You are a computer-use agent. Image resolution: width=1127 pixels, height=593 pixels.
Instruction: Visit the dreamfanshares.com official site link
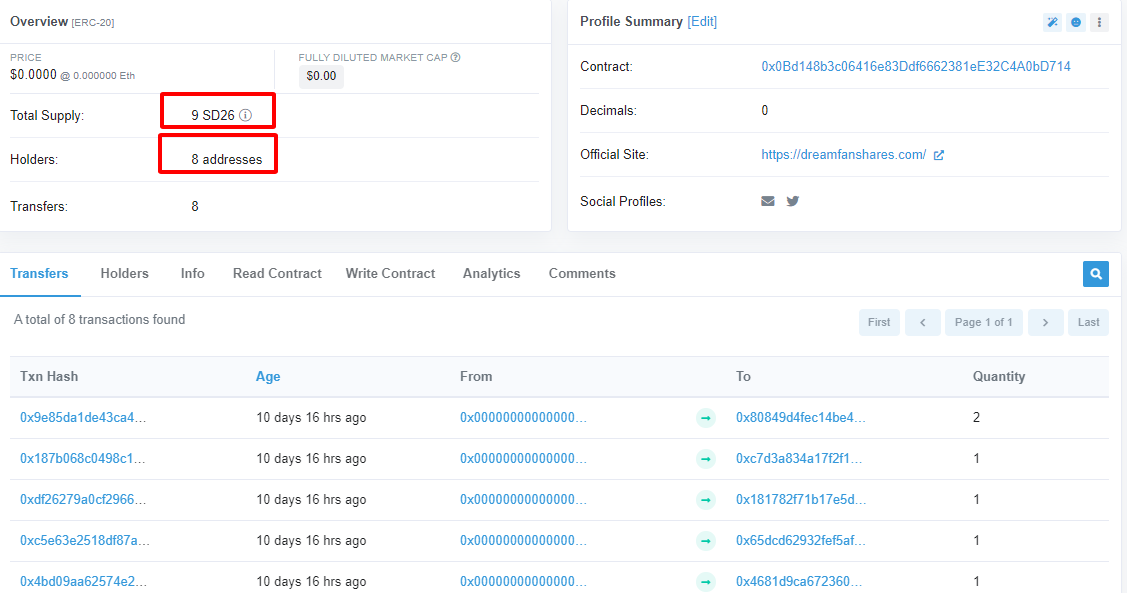843,155
